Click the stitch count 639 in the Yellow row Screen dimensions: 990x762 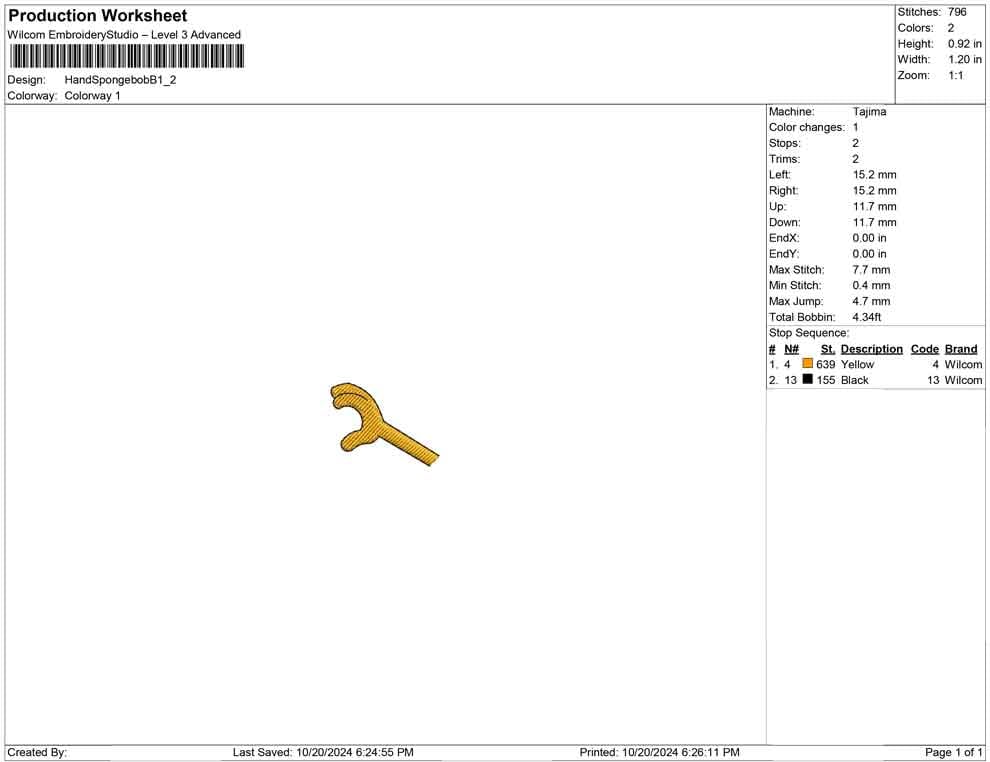tap(825, 364)
